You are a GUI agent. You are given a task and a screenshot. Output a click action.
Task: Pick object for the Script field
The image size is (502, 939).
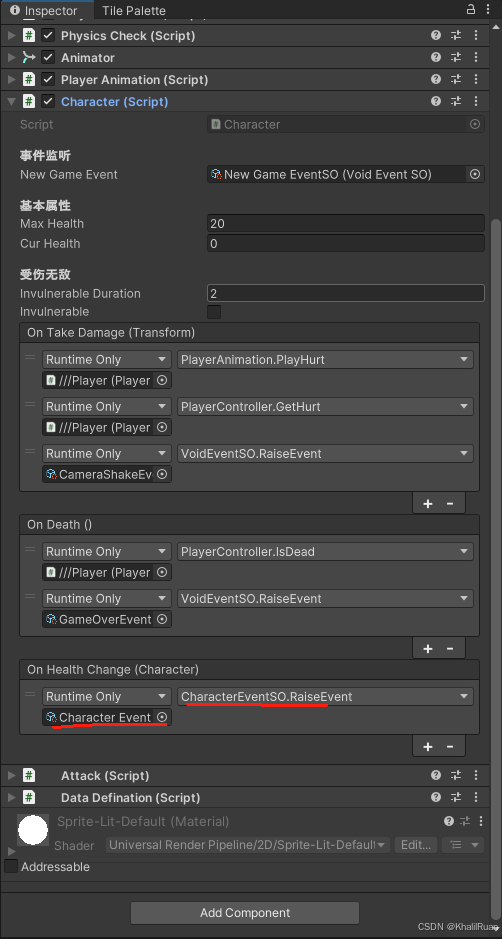tap(475, 125)
